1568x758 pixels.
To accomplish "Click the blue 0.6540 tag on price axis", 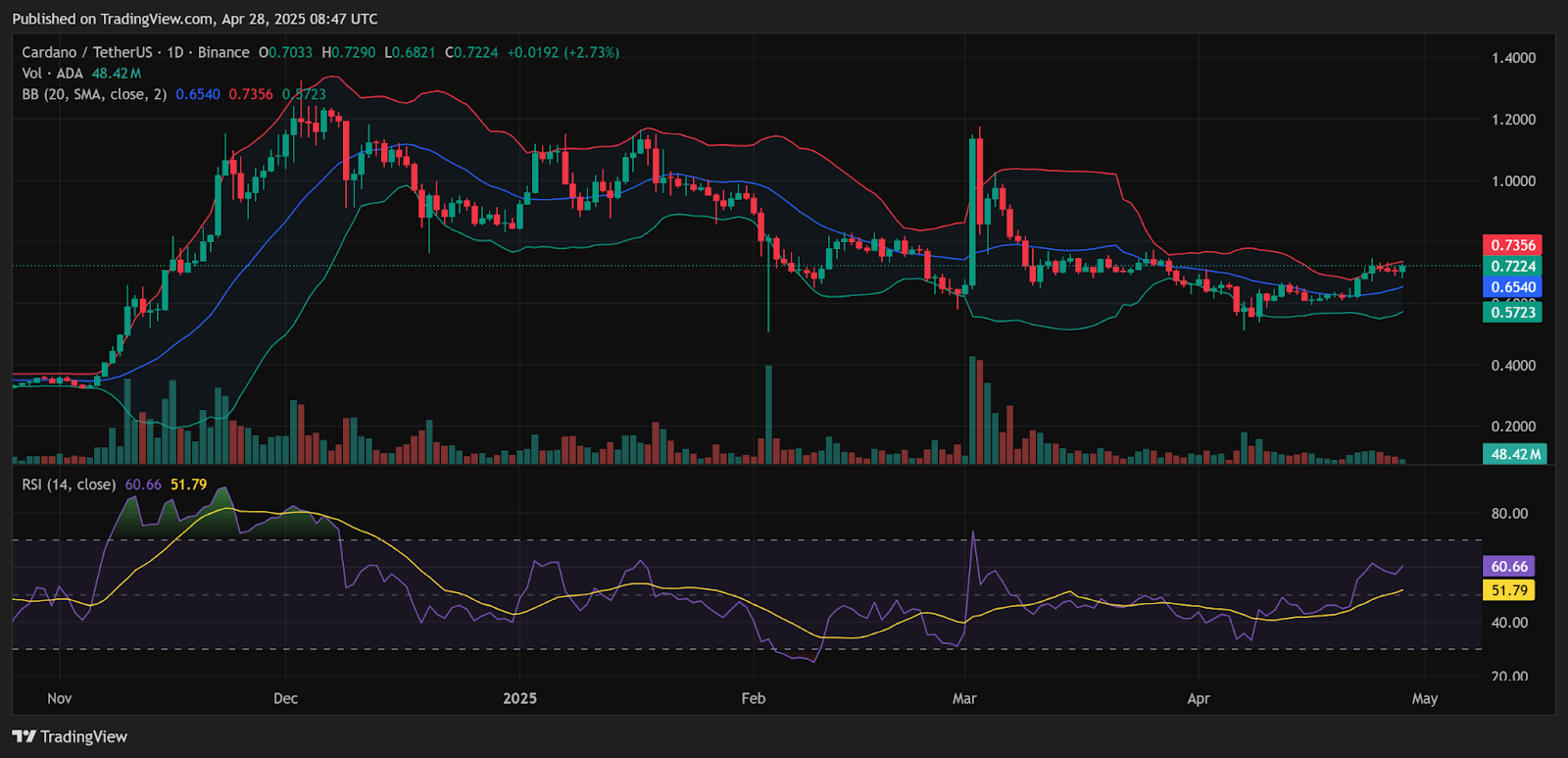I will 1512,287.
